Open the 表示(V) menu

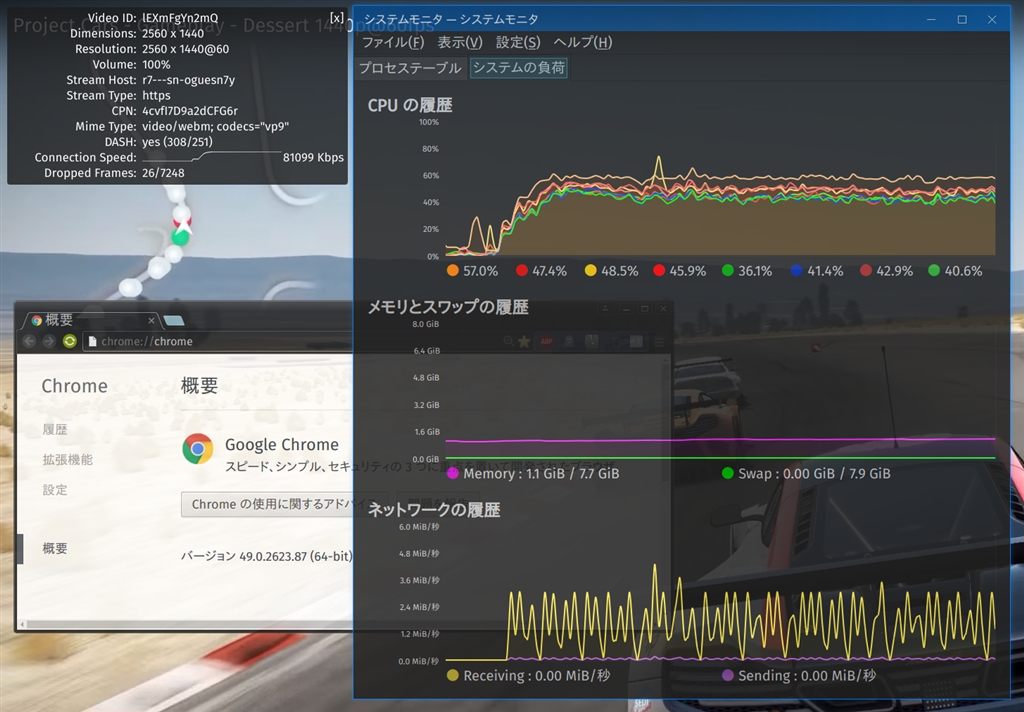(x=460, y=42)
